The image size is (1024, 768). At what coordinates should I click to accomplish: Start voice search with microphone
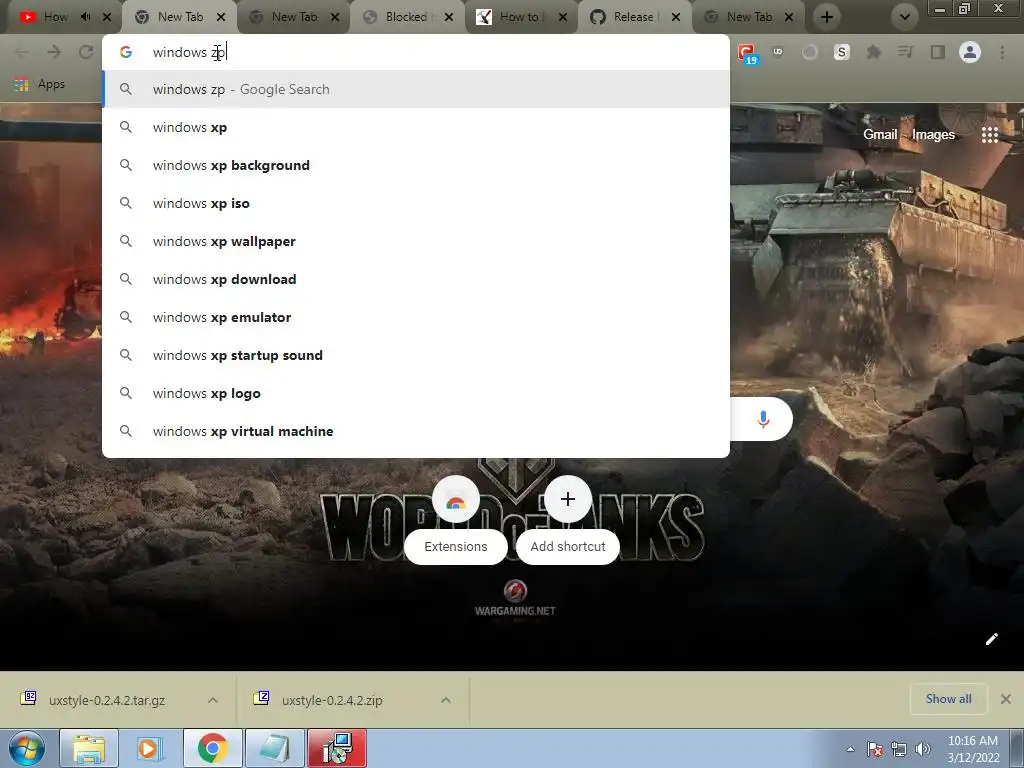click(763, 419)
